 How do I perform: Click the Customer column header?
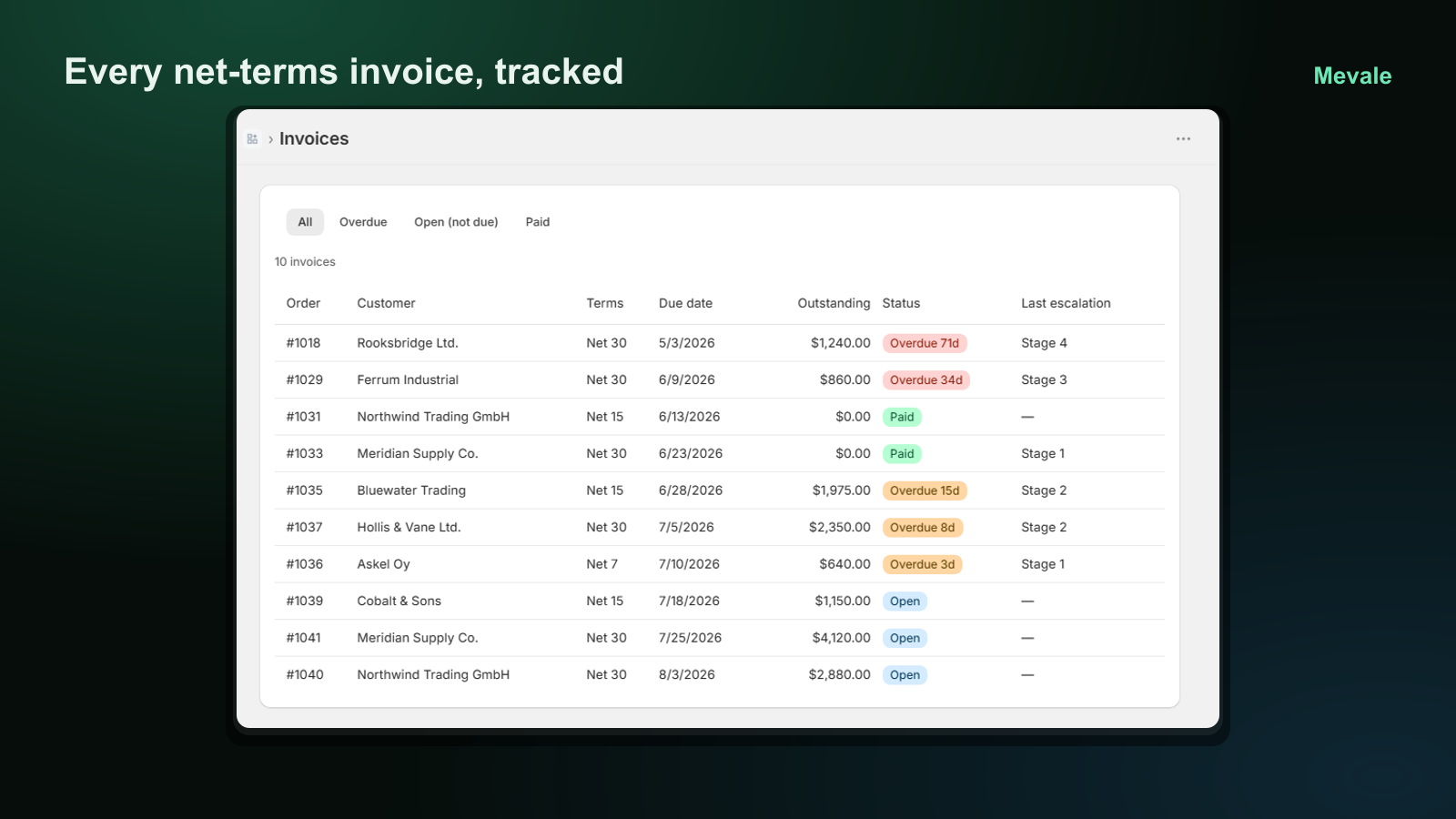[386, 303]
